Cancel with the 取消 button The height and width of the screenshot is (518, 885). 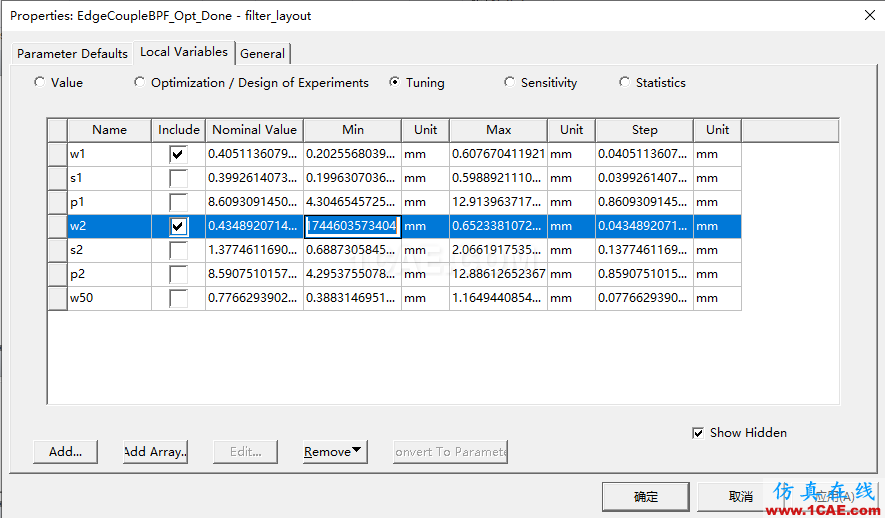click(x=741, y=497)
